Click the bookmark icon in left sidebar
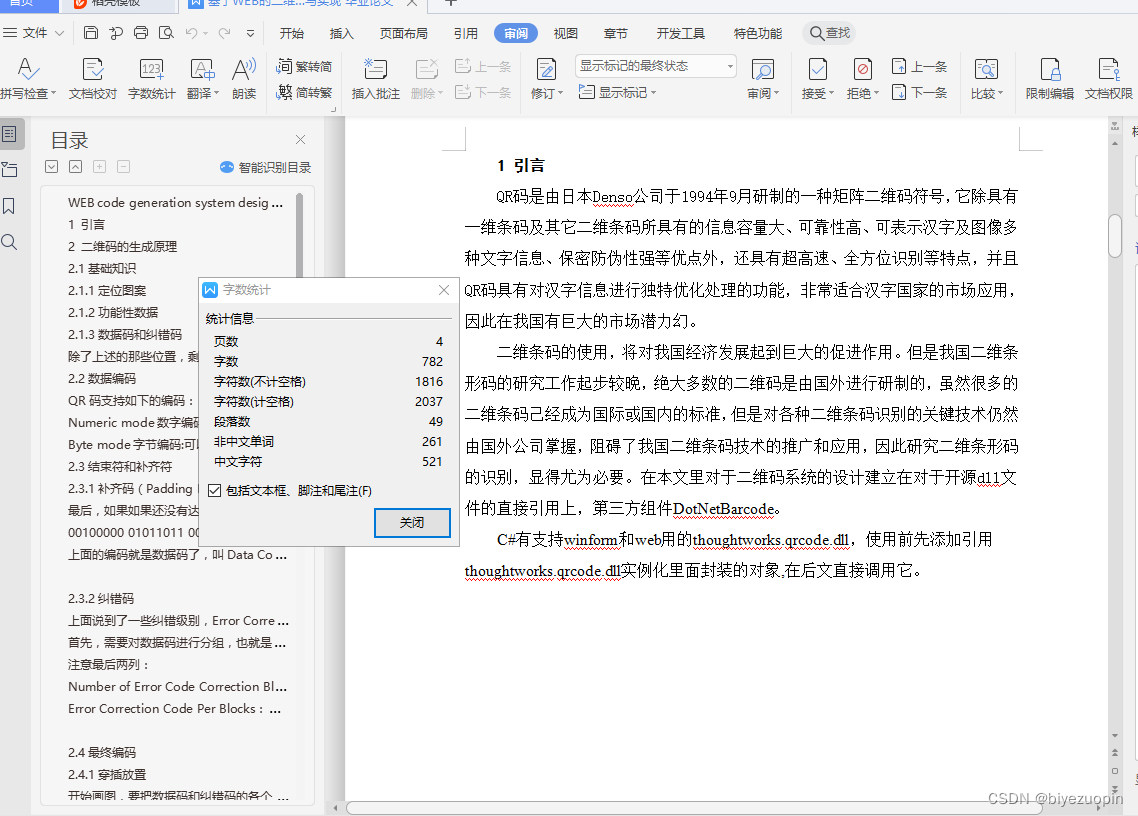1138x816 pixels. [x=11, y=205]
